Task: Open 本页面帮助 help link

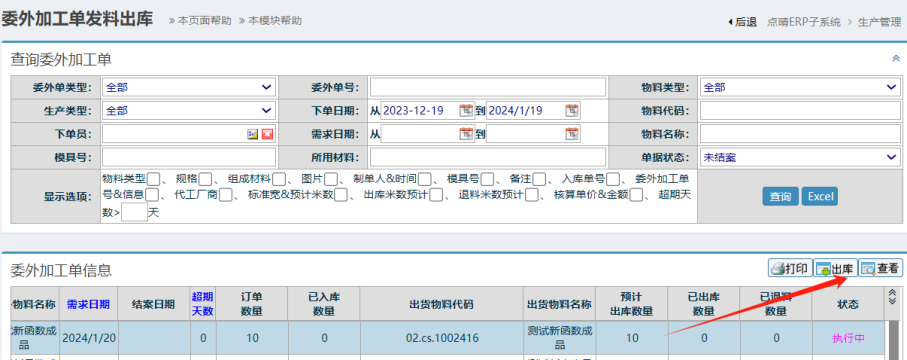Action: coord(205,21)
